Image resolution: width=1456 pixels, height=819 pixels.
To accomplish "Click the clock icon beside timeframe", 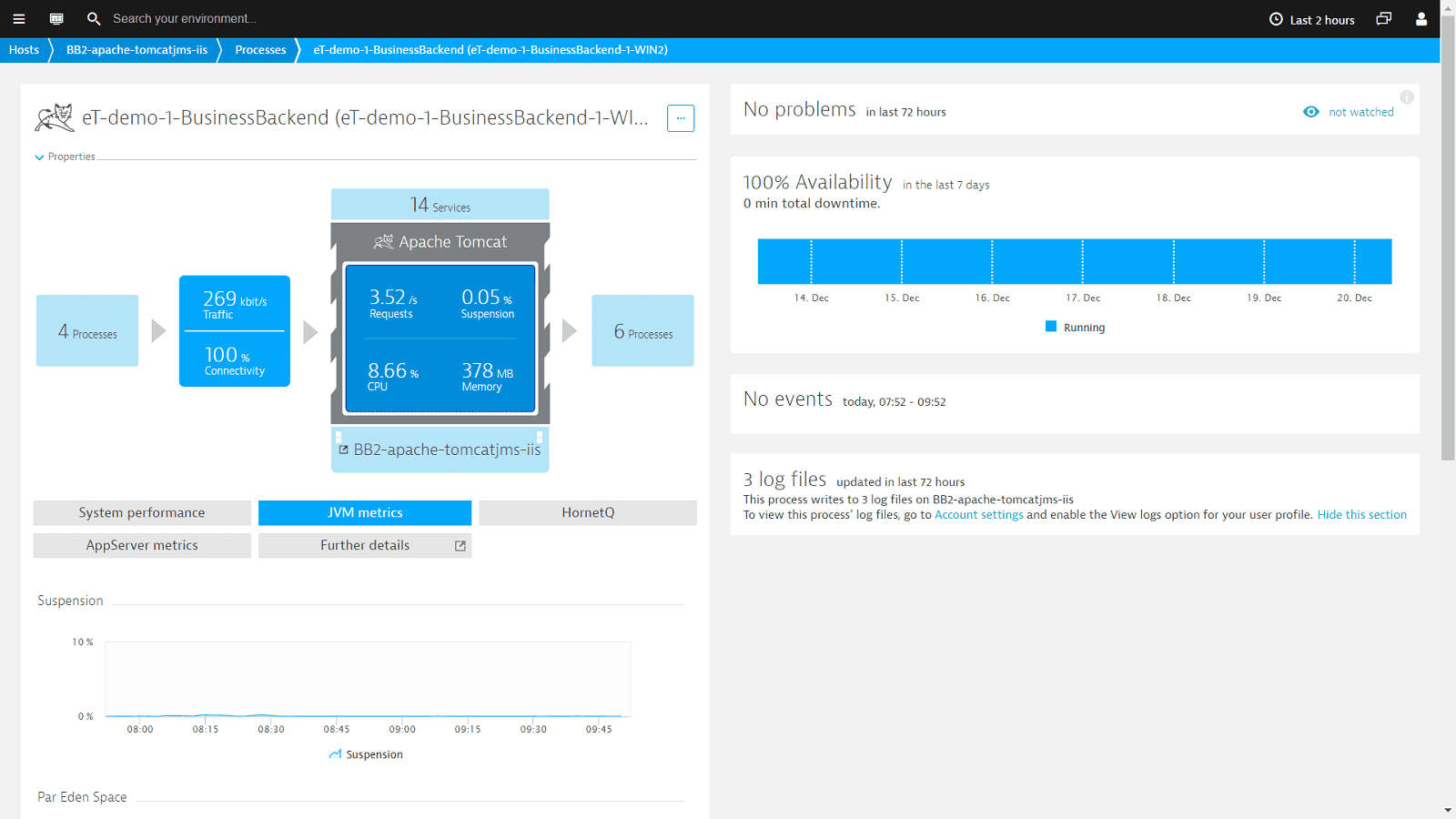I will coord(1276,19).
